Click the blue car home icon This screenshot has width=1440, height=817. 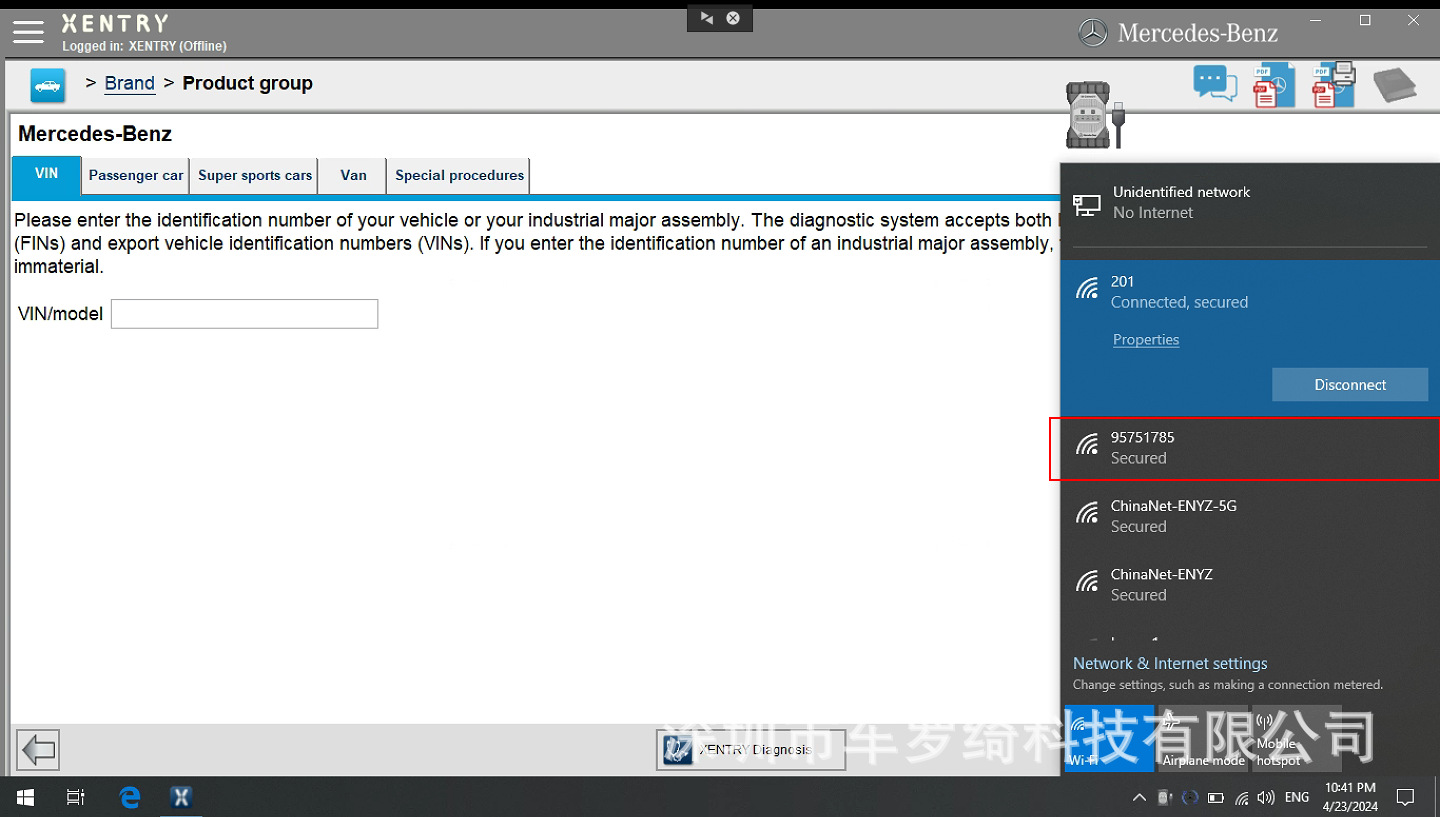click(48, 86)
